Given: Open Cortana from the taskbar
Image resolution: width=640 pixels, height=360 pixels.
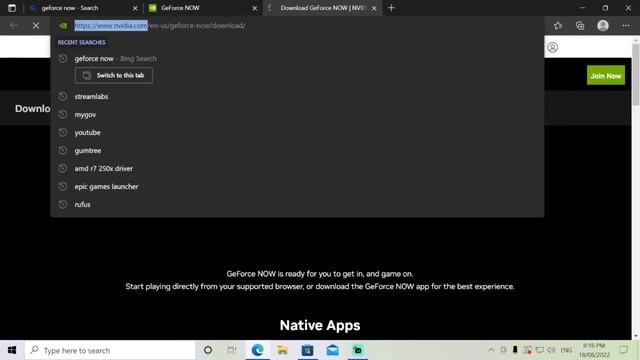Looking at the screenshot, I should (208, 350).
